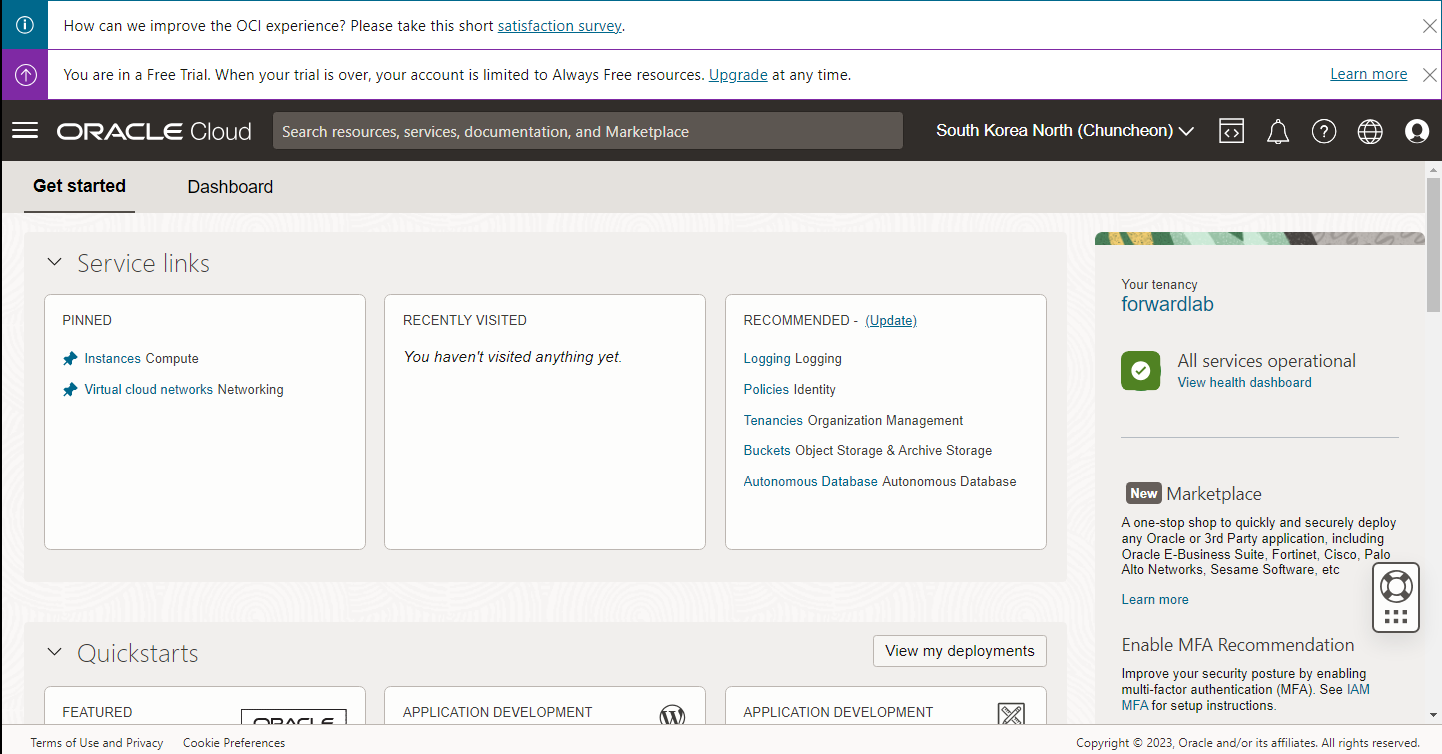Click Learn more under Marketplace
This screenshot has width=1442, height=754.
click(1155, 600)
